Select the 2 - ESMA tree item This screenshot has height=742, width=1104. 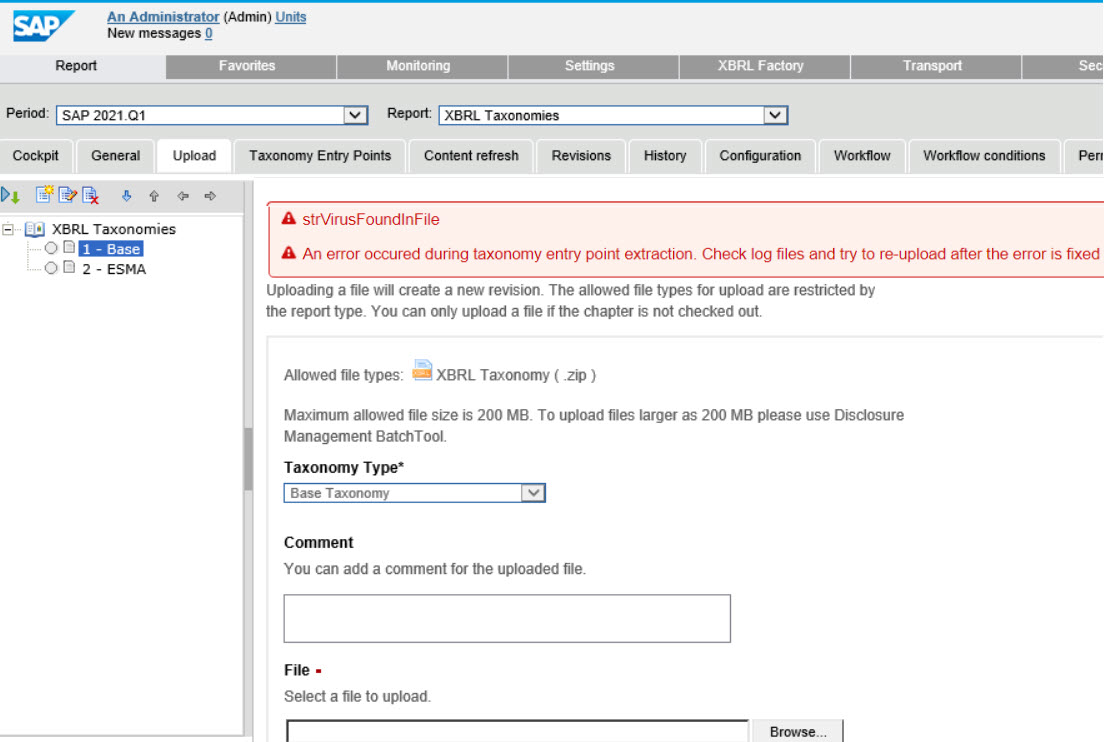coord(114,269)
